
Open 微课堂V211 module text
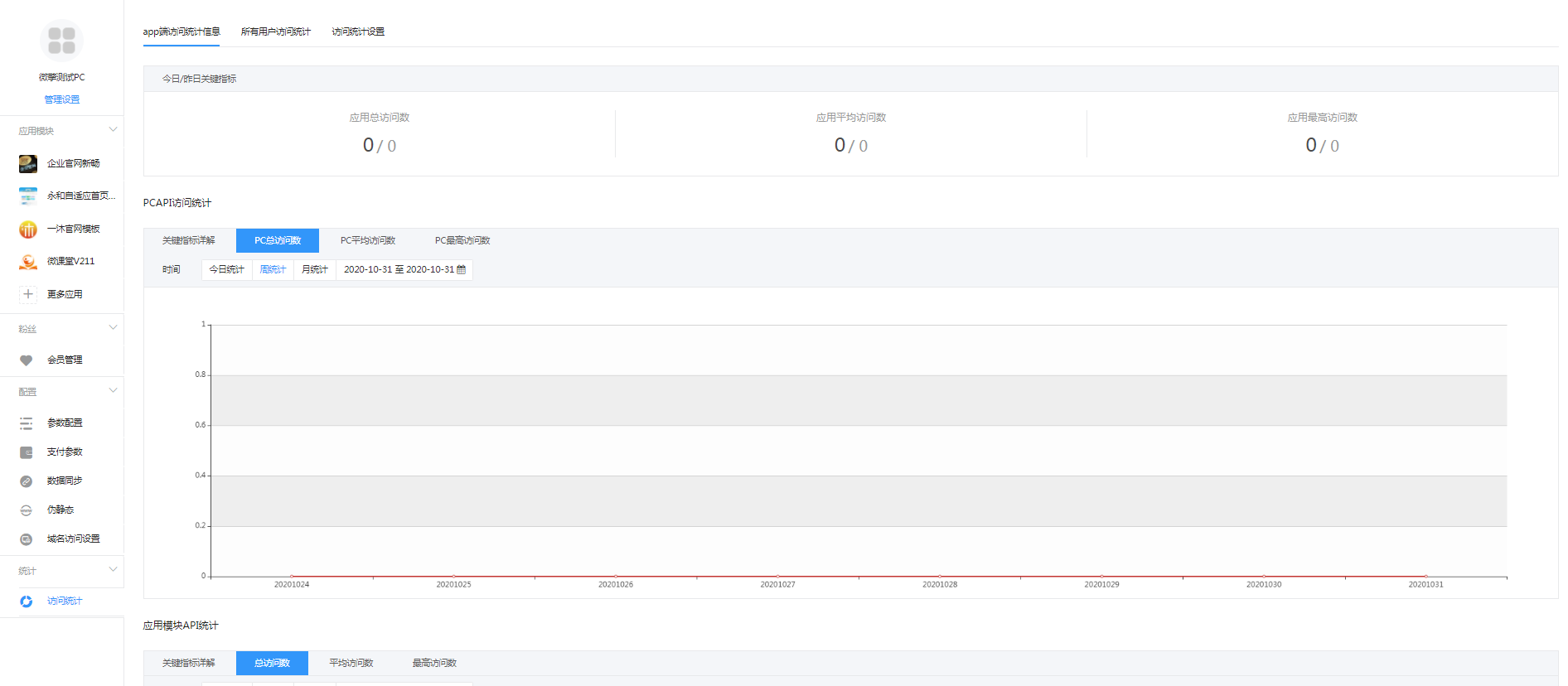[71, 261]
